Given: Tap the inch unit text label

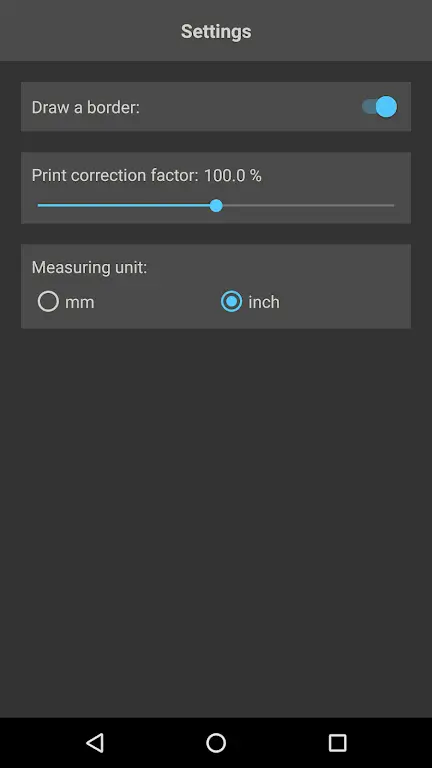Looking at the screenshot, I should coord(264,302).
